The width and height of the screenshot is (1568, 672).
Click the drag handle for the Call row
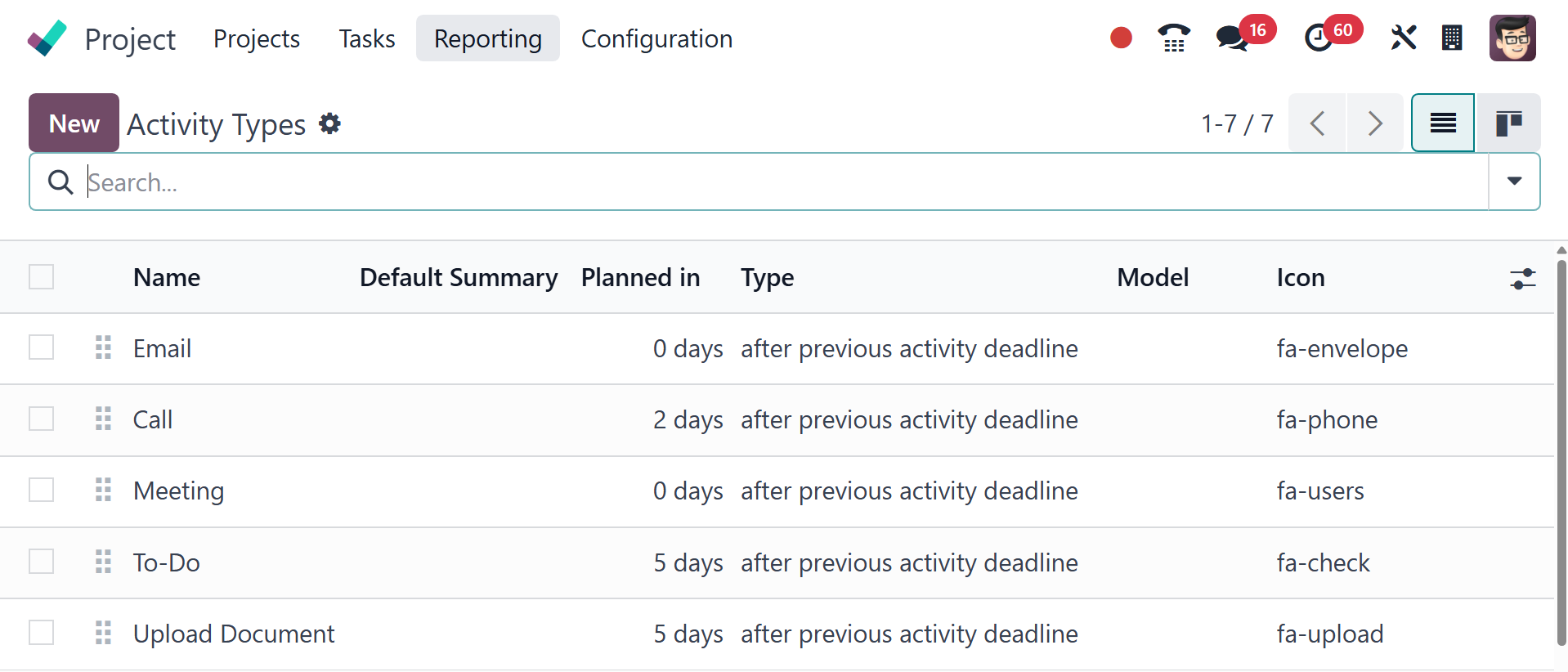pyautogui.click(x=103, y=419)
